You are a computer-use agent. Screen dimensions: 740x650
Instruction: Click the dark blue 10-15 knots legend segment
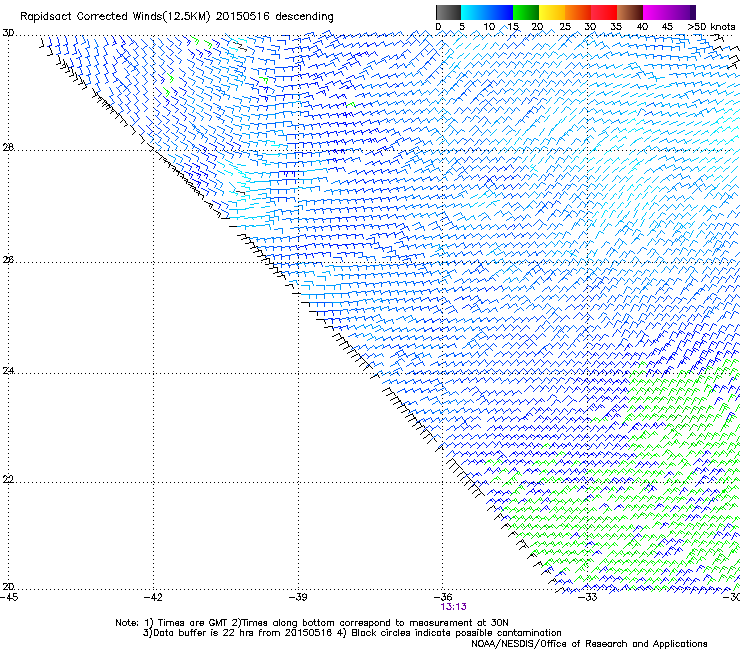pyautogui.click(x=500, y=12)
